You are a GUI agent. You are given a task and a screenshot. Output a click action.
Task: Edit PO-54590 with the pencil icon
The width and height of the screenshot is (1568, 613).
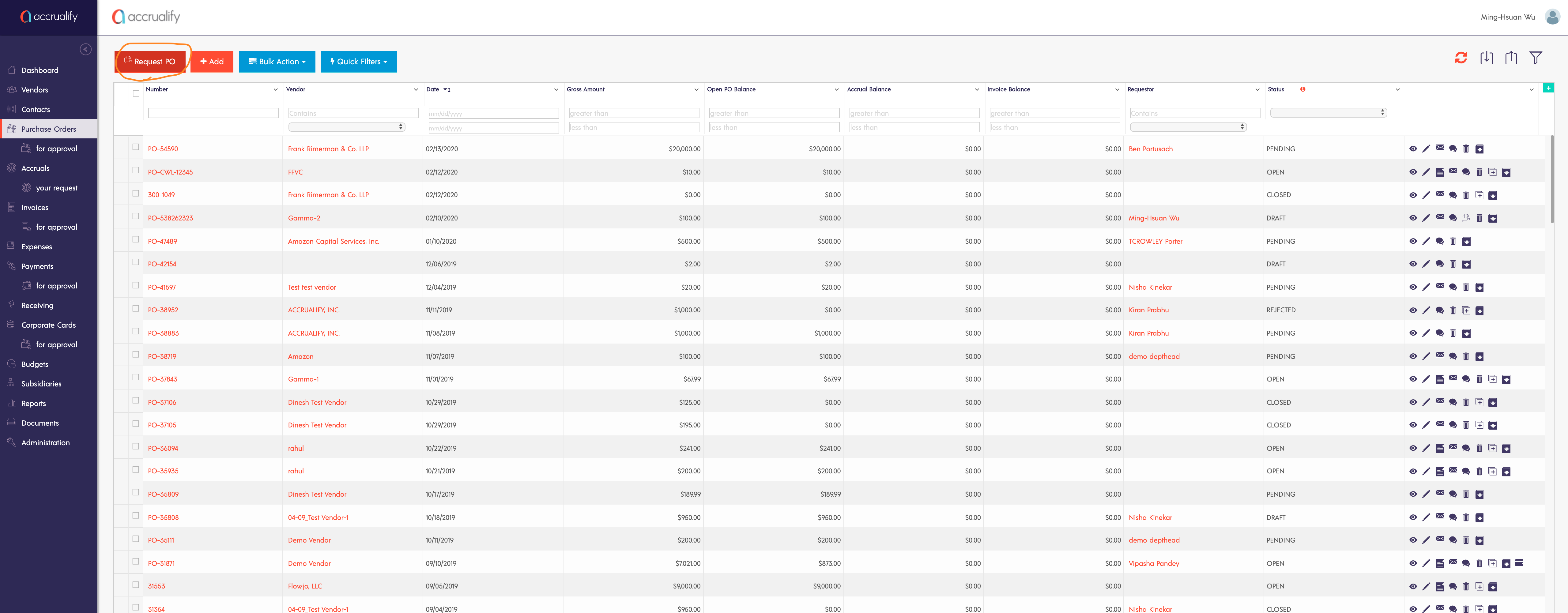coord(1426,149)
